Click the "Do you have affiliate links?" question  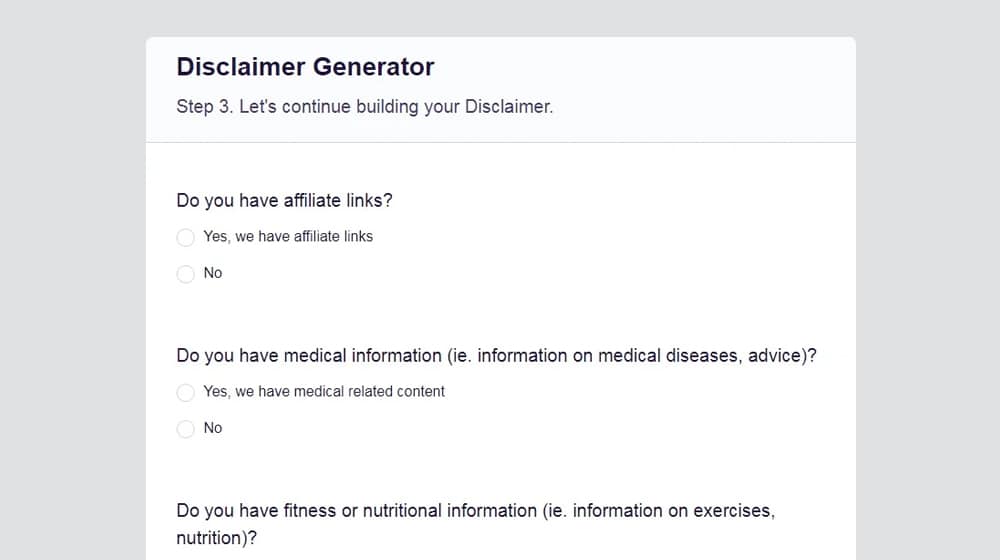pyautogui.click(x=284, y=200)
